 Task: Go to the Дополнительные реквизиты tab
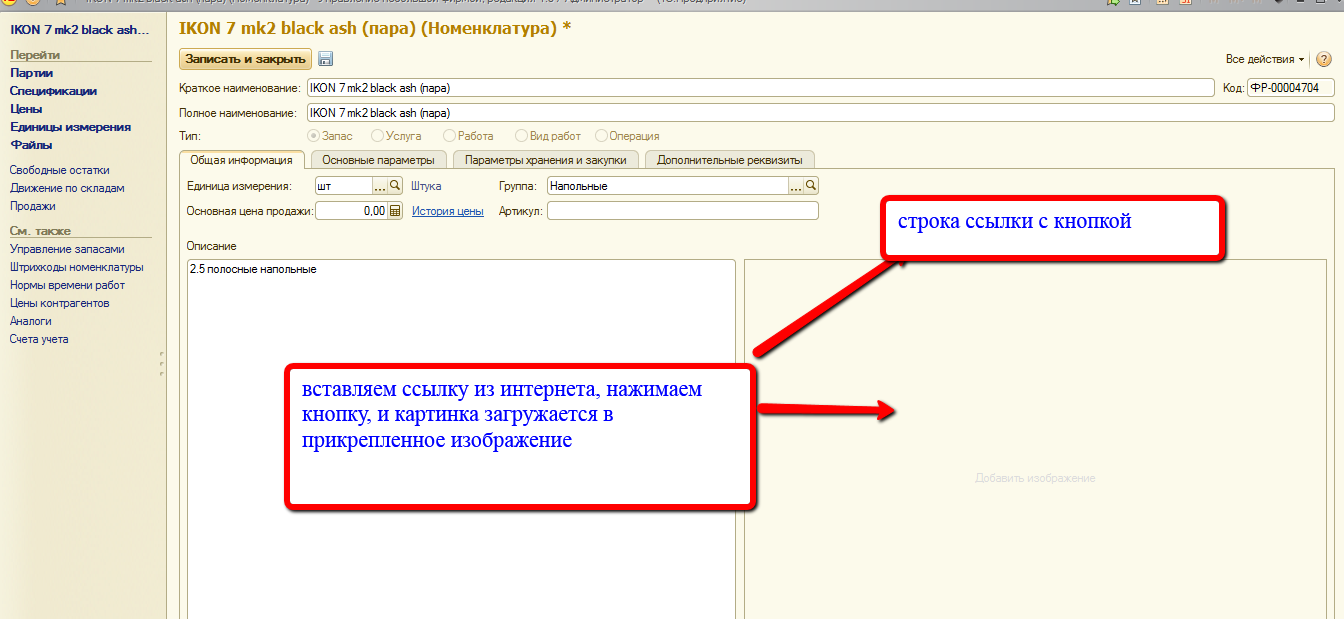[x=729, y=160]
